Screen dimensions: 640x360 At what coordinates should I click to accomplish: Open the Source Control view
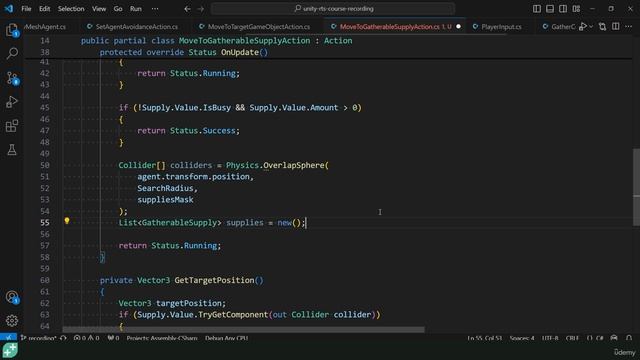point(12,78)
